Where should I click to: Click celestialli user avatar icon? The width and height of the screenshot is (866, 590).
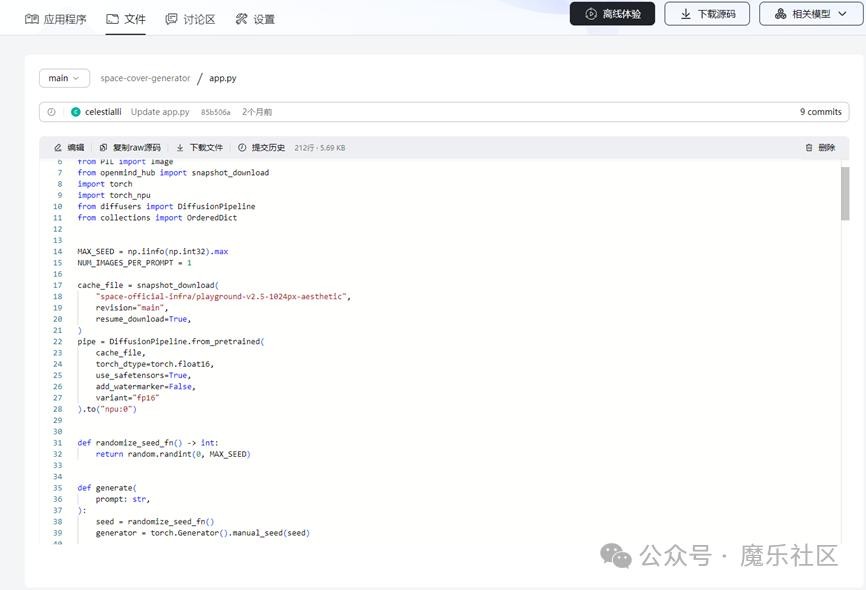(76, 112)
